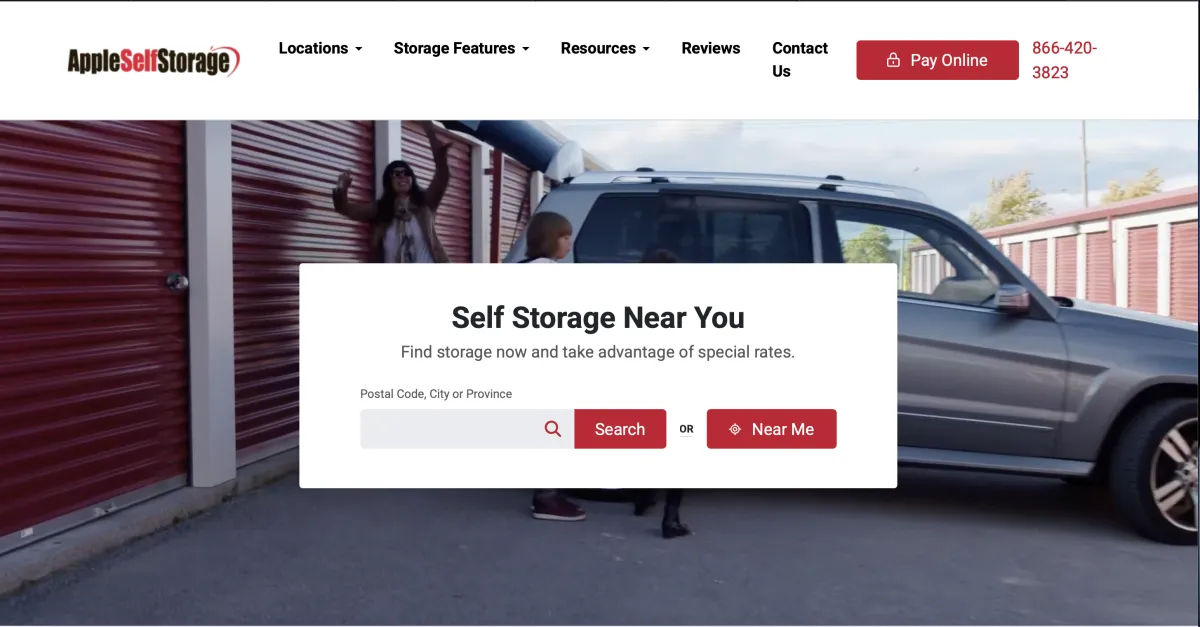Call the 866-420-3823 phone number link
The image size is (1200, 627).
(x=1064, y=60)
